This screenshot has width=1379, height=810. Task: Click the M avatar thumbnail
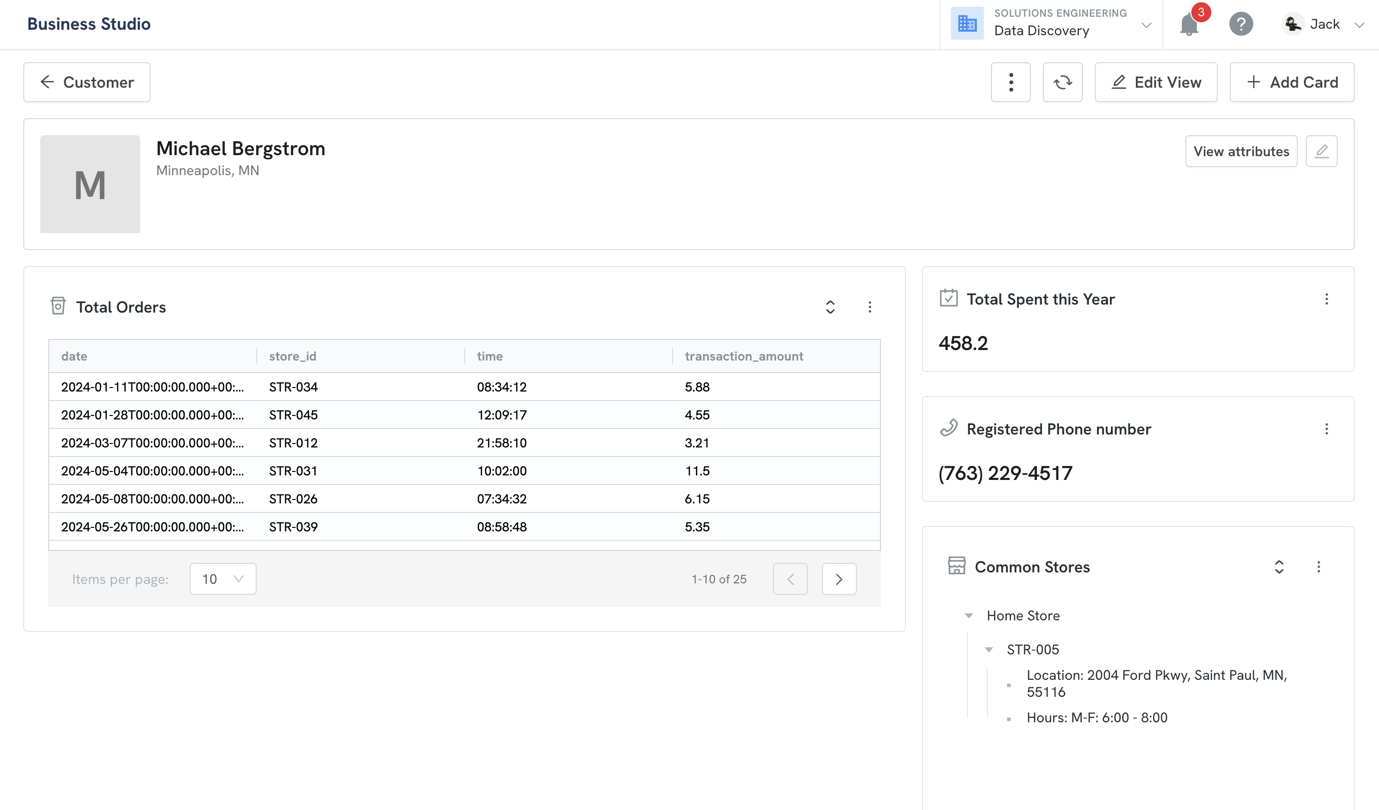pyautogui.click(x=90, y=184)
